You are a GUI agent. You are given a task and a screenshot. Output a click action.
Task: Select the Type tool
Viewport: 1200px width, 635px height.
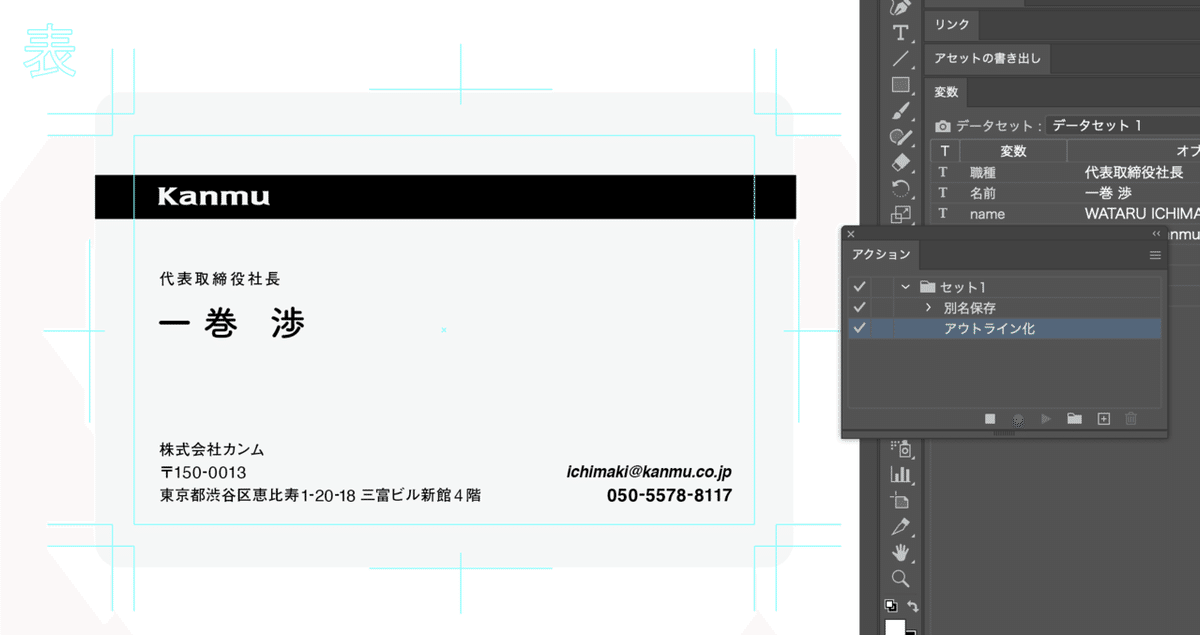click(900, 33)
